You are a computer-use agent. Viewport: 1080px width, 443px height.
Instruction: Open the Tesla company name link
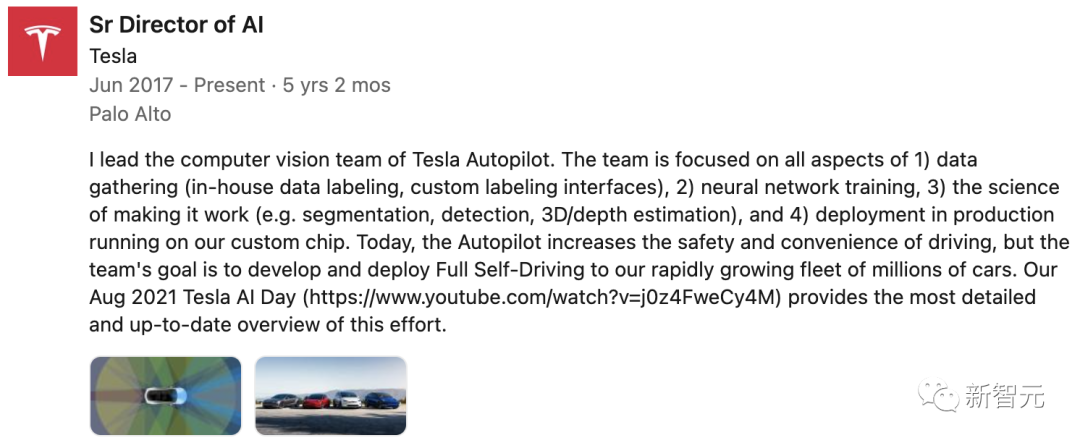coord(113,56)
